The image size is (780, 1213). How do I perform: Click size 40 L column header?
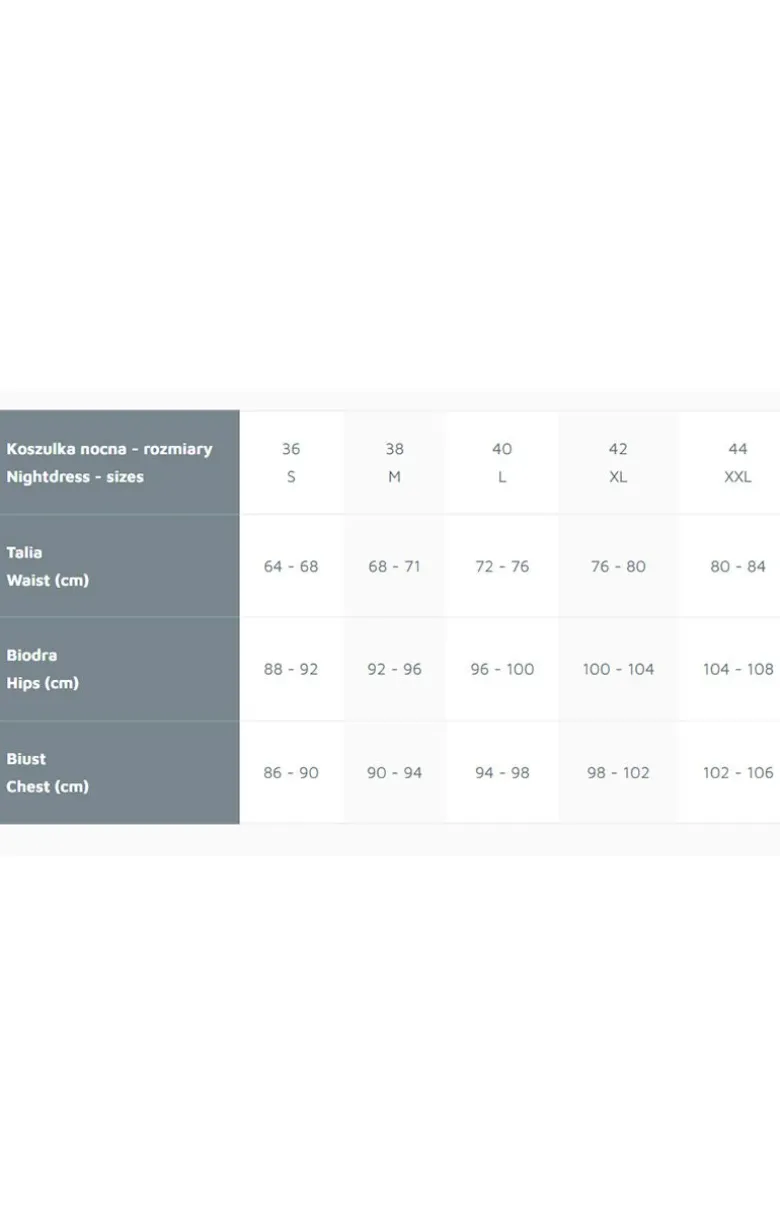[x=502, y=463]
